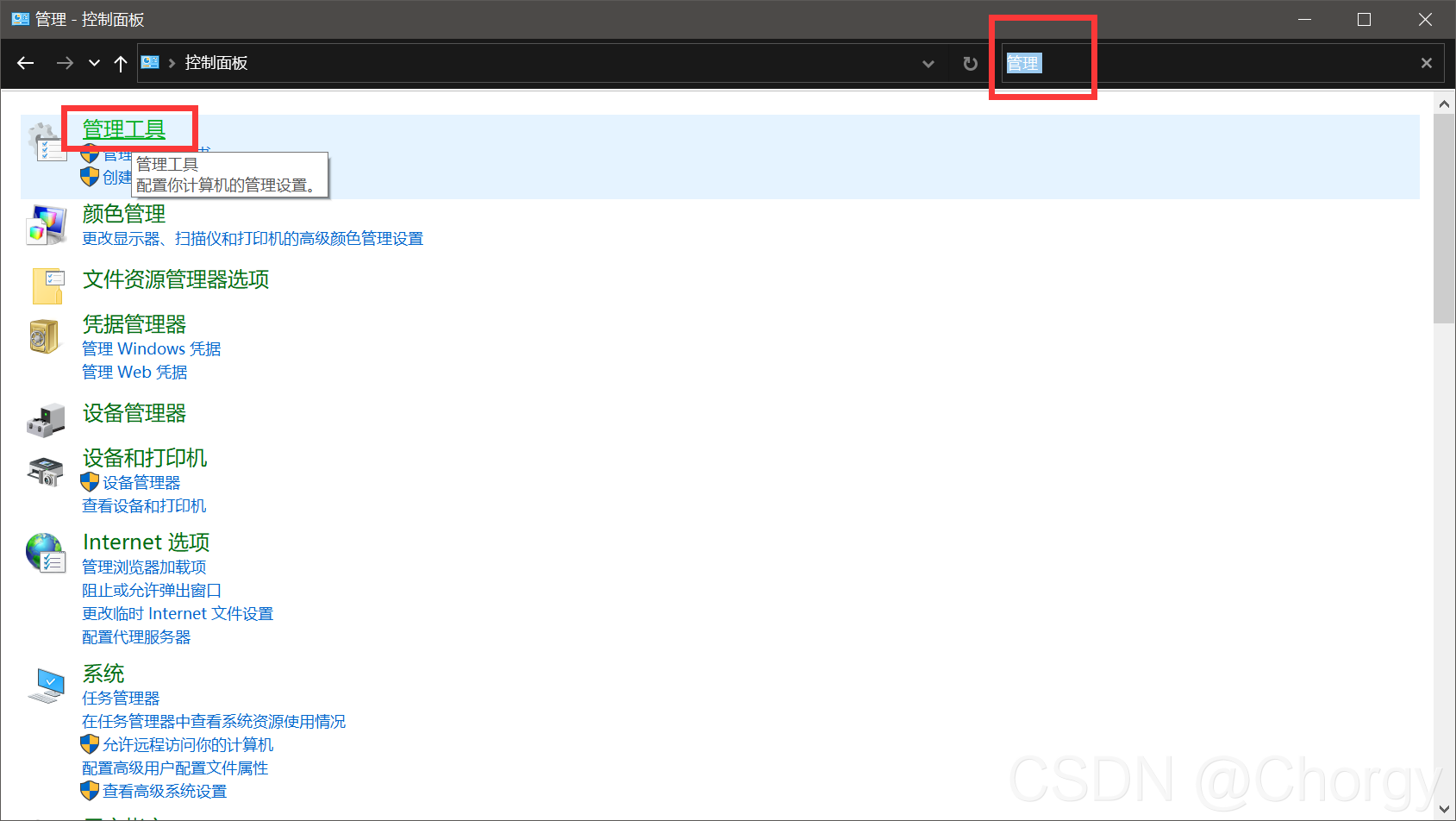Click the title bar Control Panel icon
1456x821 pixels.
click(21, 19)
